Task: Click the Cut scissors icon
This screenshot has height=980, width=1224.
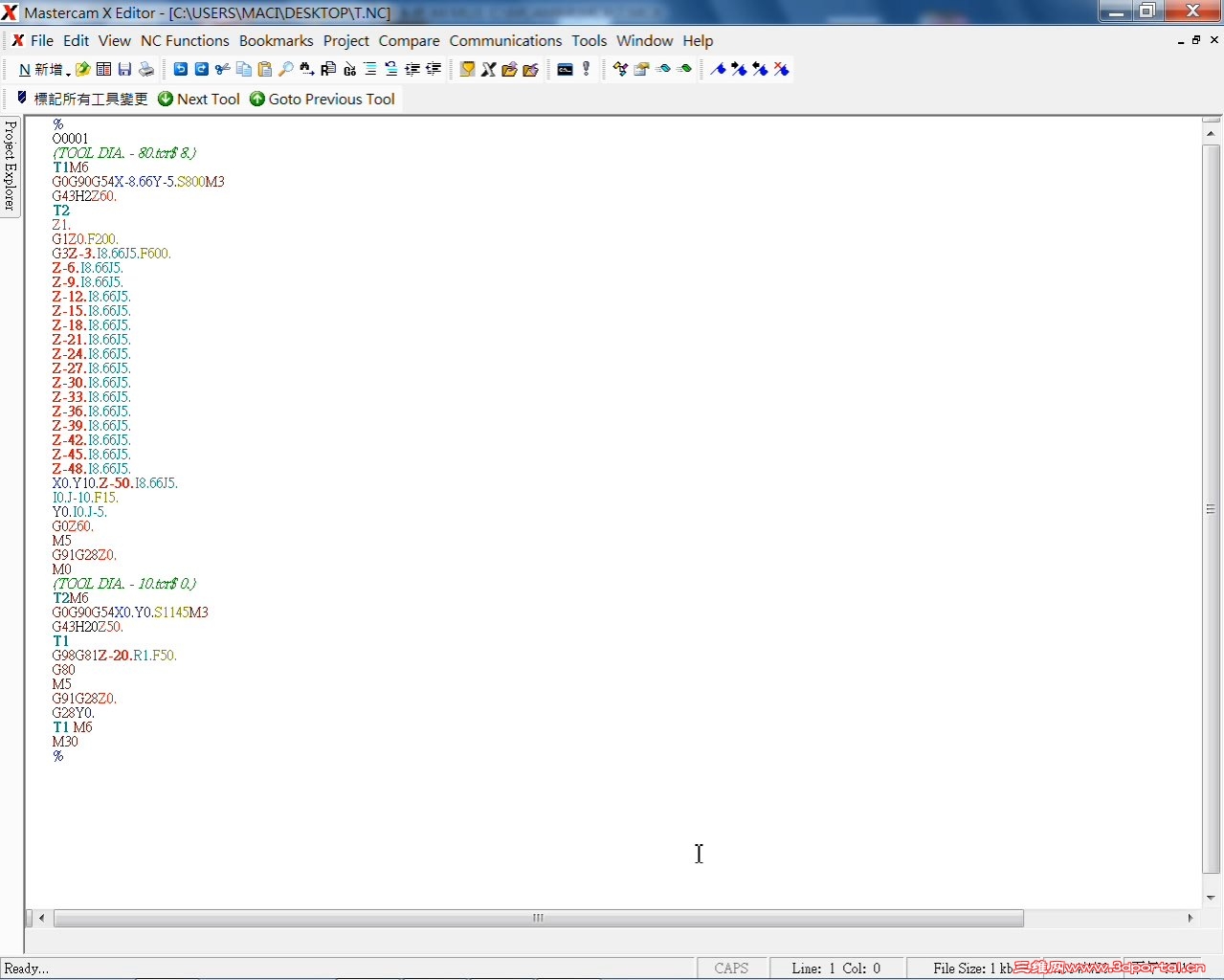Action: (x=222, y=69)
